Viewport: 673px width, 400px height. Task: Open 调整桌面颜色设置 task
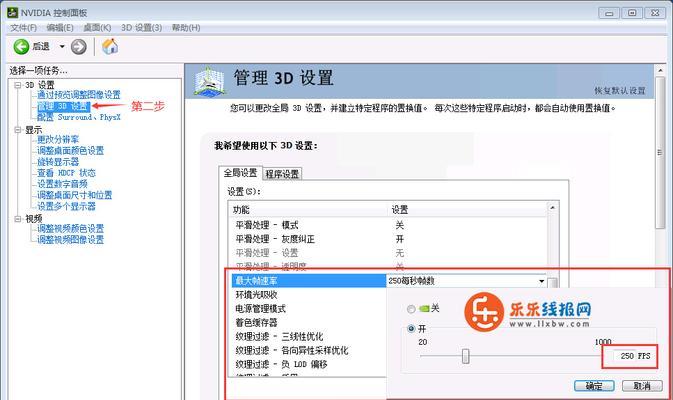tap(70, 151)
